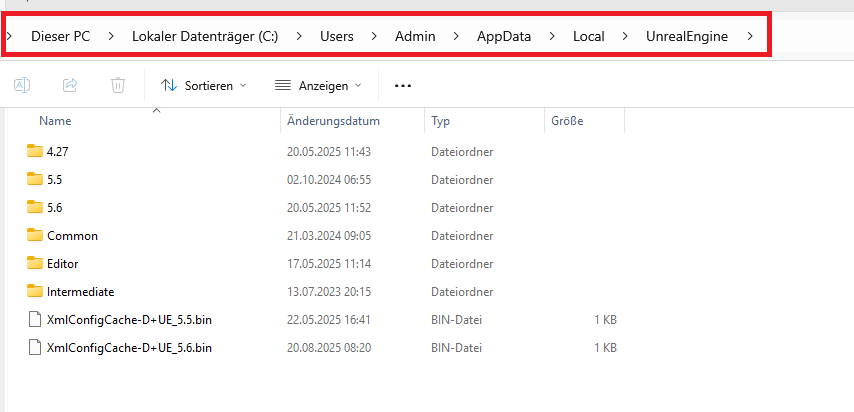Open the three-dots more options menu
The width and height of the screenshot is (854, 412).
click(403, 86)
